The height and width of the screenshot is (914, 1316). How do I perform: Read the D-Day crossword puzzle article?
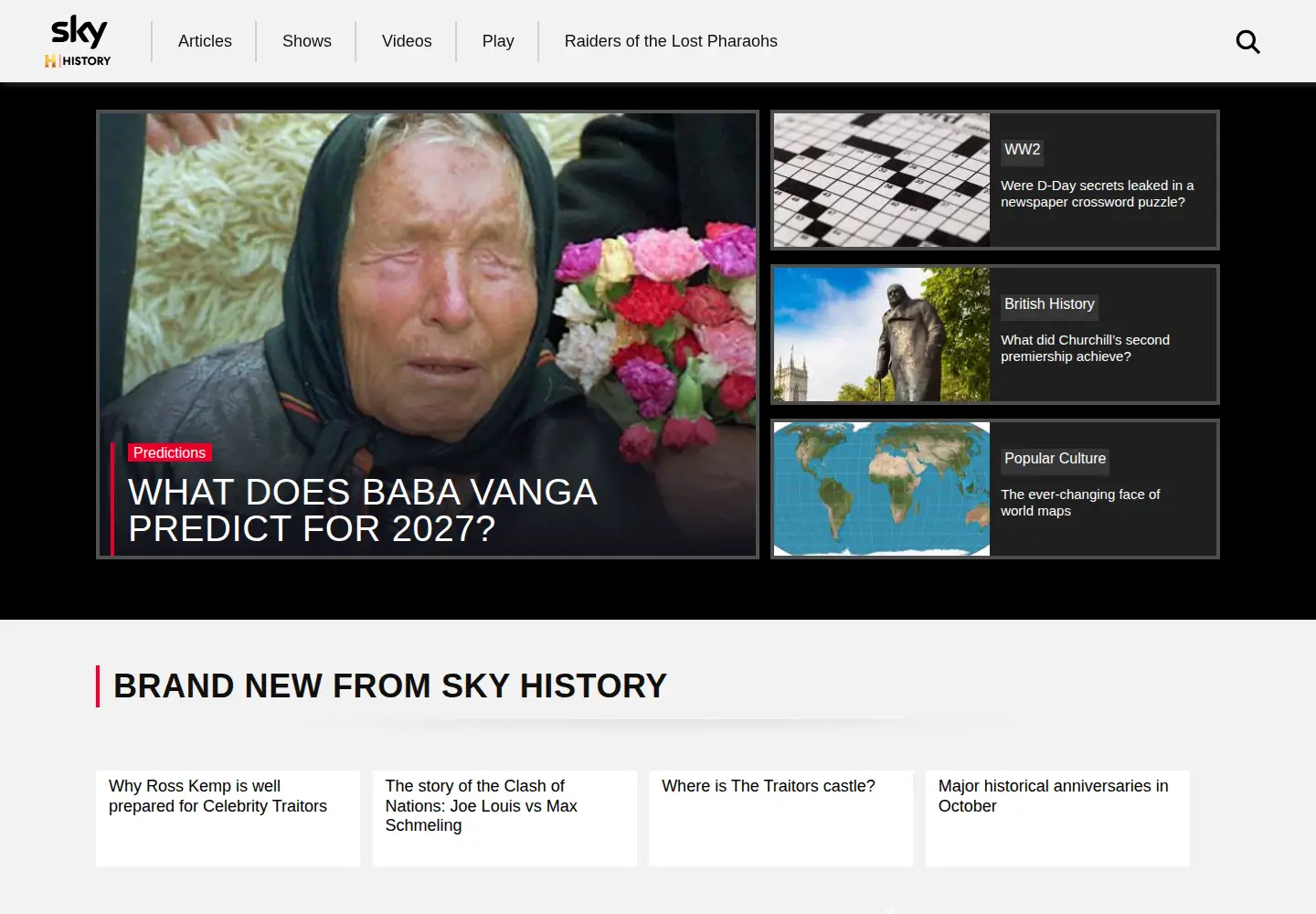tap(1097, 194)
